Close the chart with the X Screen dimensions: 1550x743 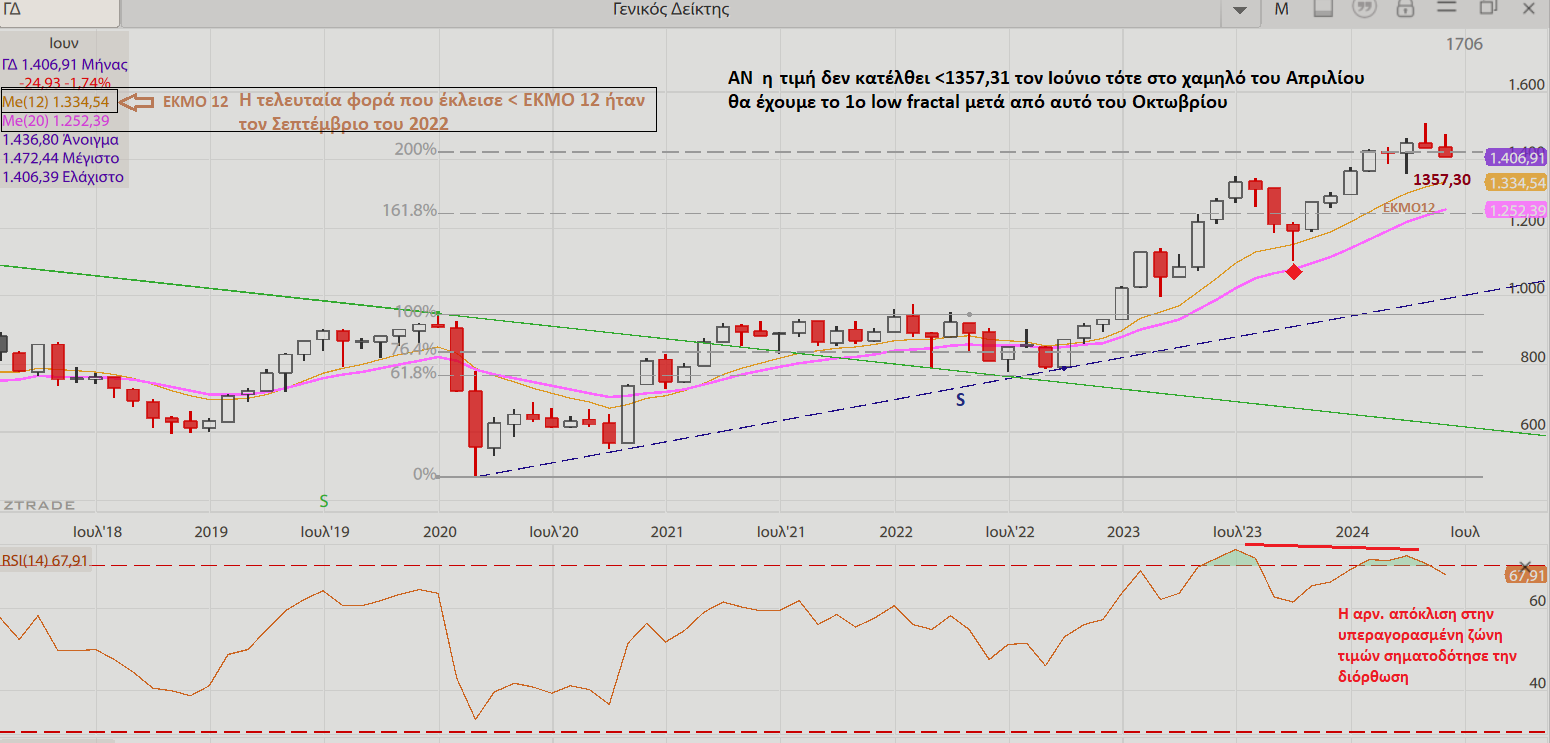1527,8
